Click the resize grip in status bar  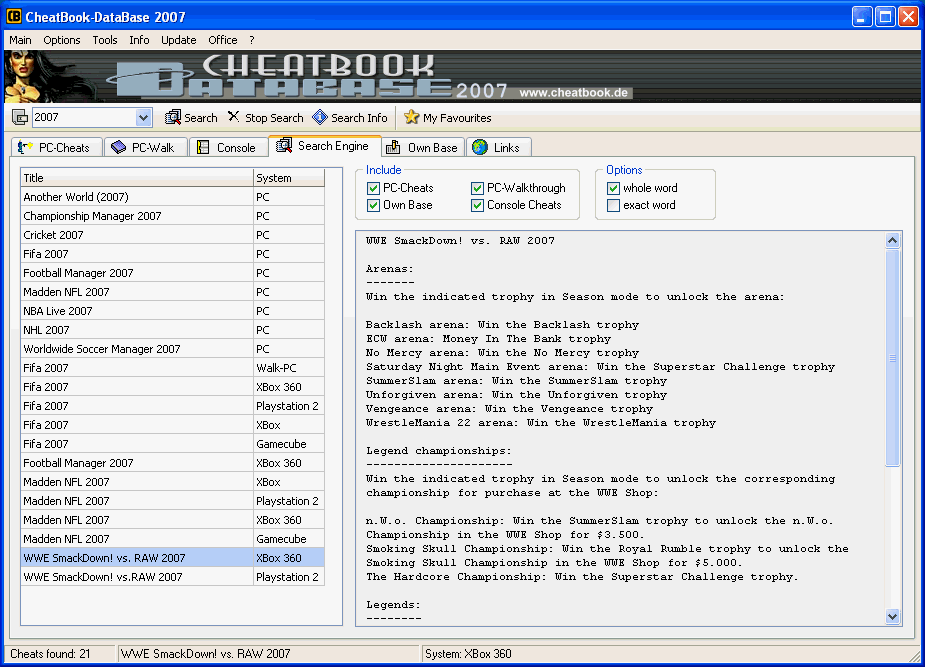point(914,656)
